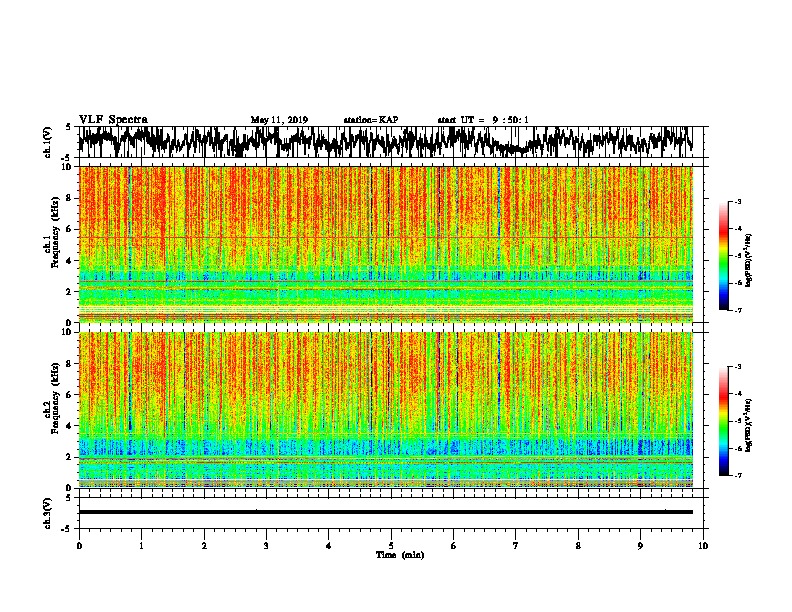This screenshot has width=792, height=612.
Task: Select the "May 11, 2019" date text
Action: pyautogui.click(x=279, y=120)
